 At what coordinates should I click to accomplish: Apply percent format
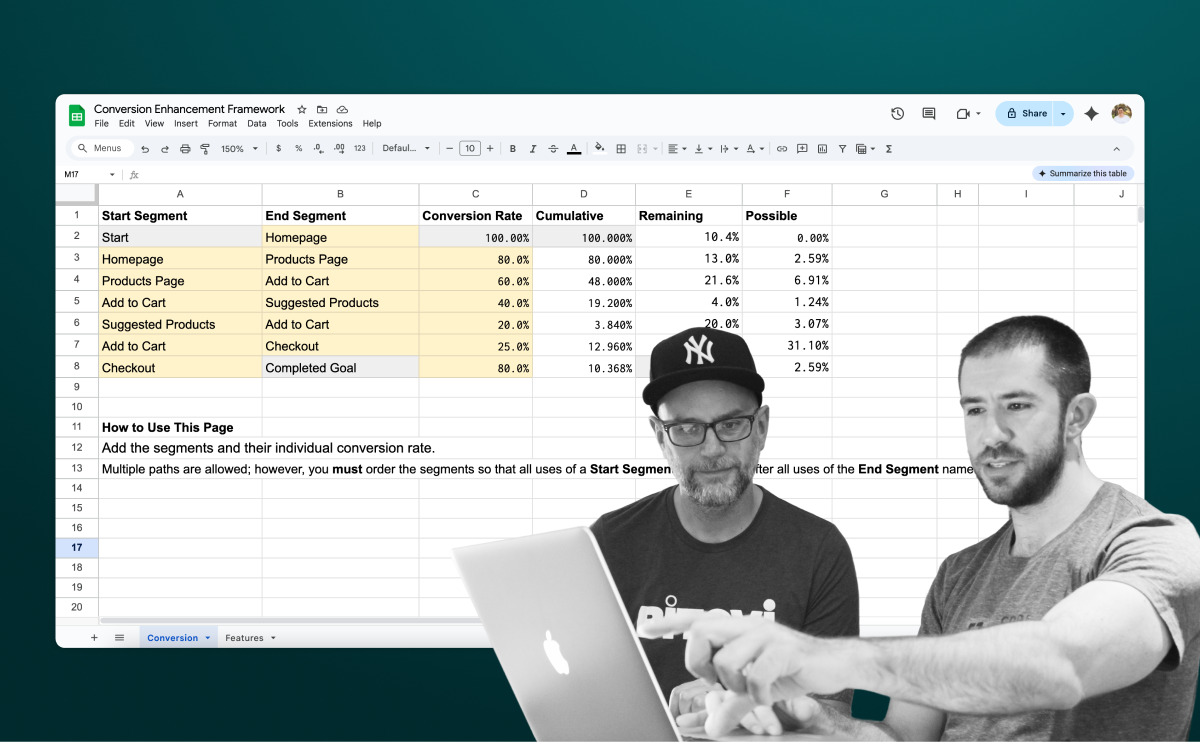299,148
